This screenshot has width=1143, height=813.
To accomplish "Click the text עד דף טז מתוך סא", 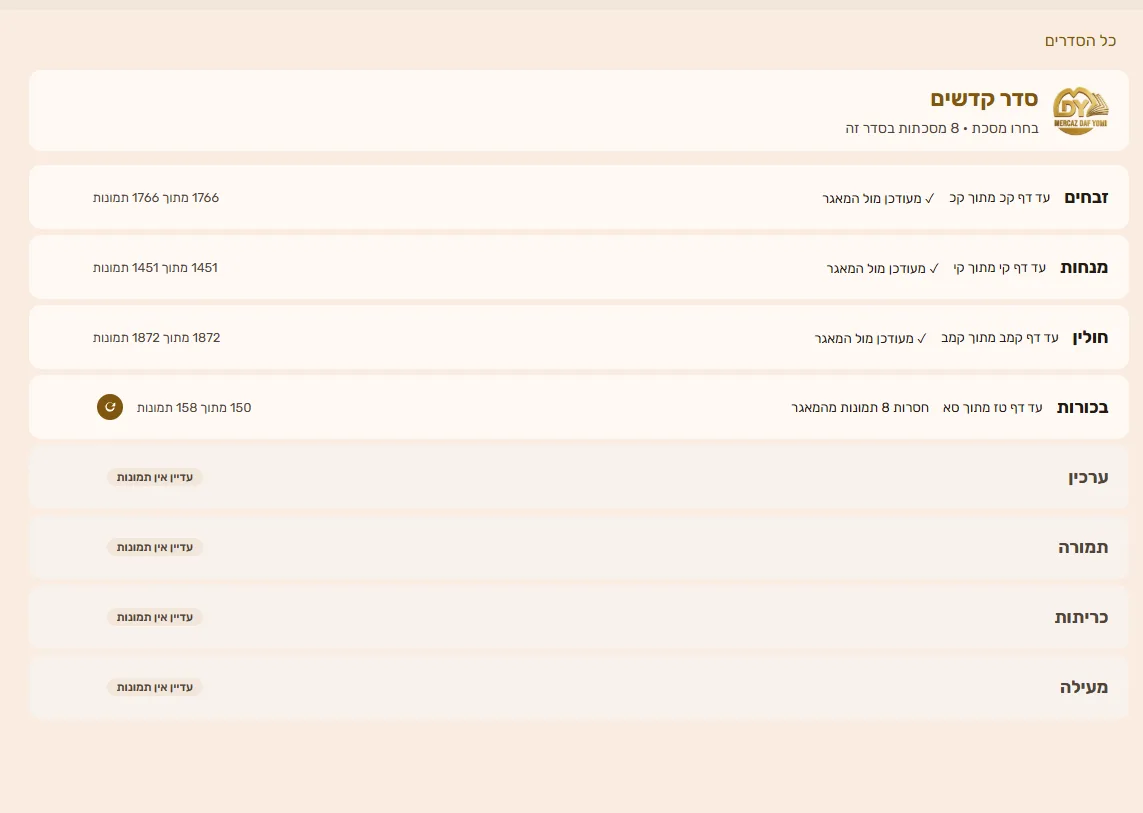I will pyautogui.click(x=992, y=408).
